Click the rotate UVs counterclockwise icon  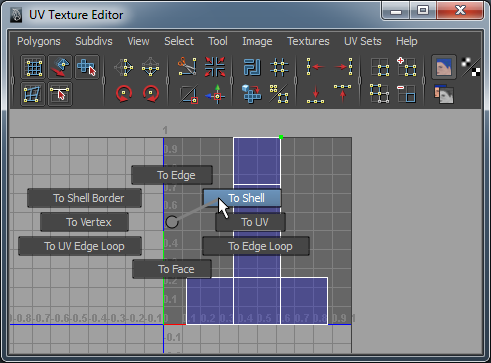[x=124, y=94]
